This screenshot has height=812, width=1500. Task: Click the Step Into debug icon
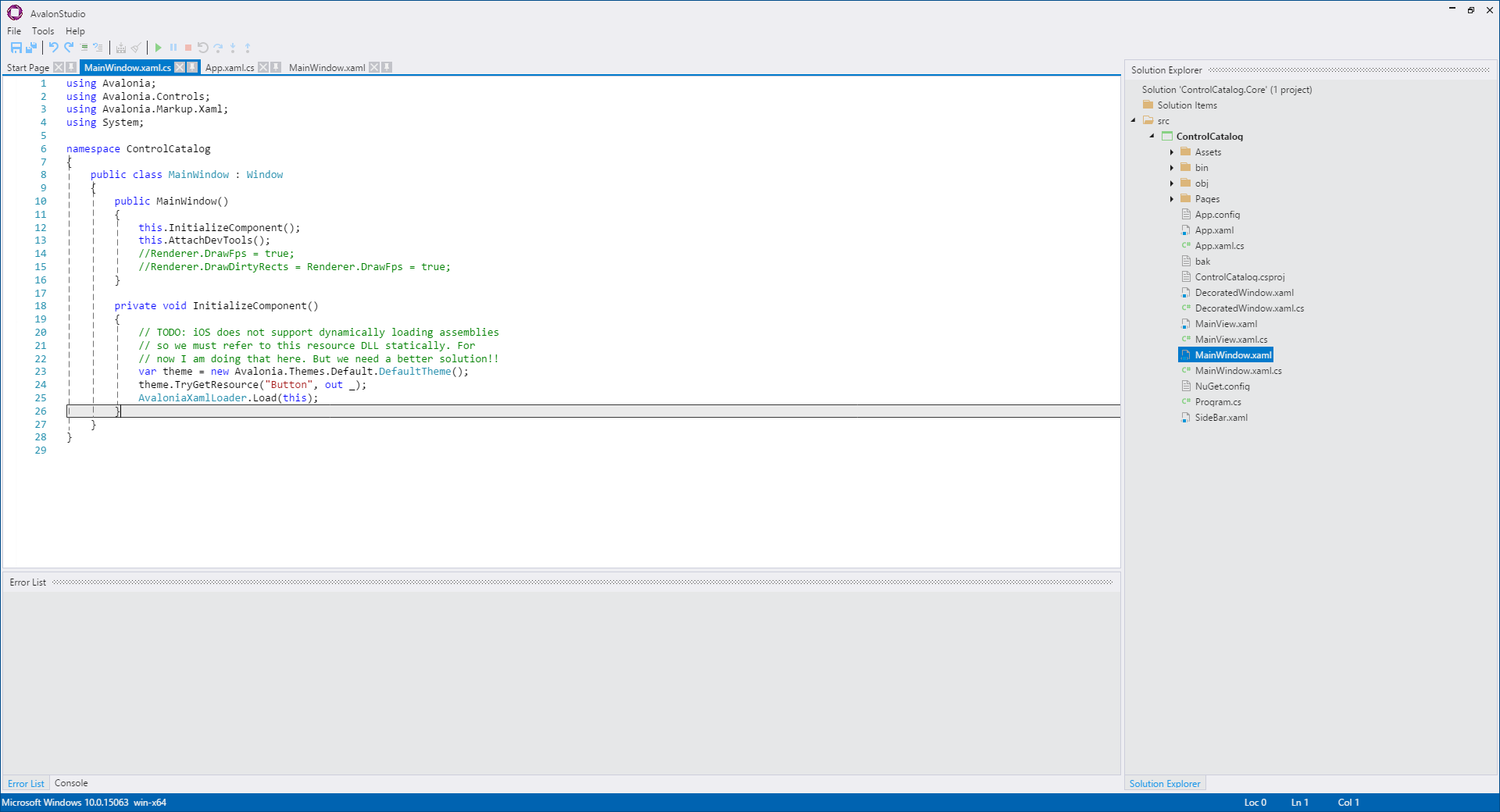(x=233, y=48)
